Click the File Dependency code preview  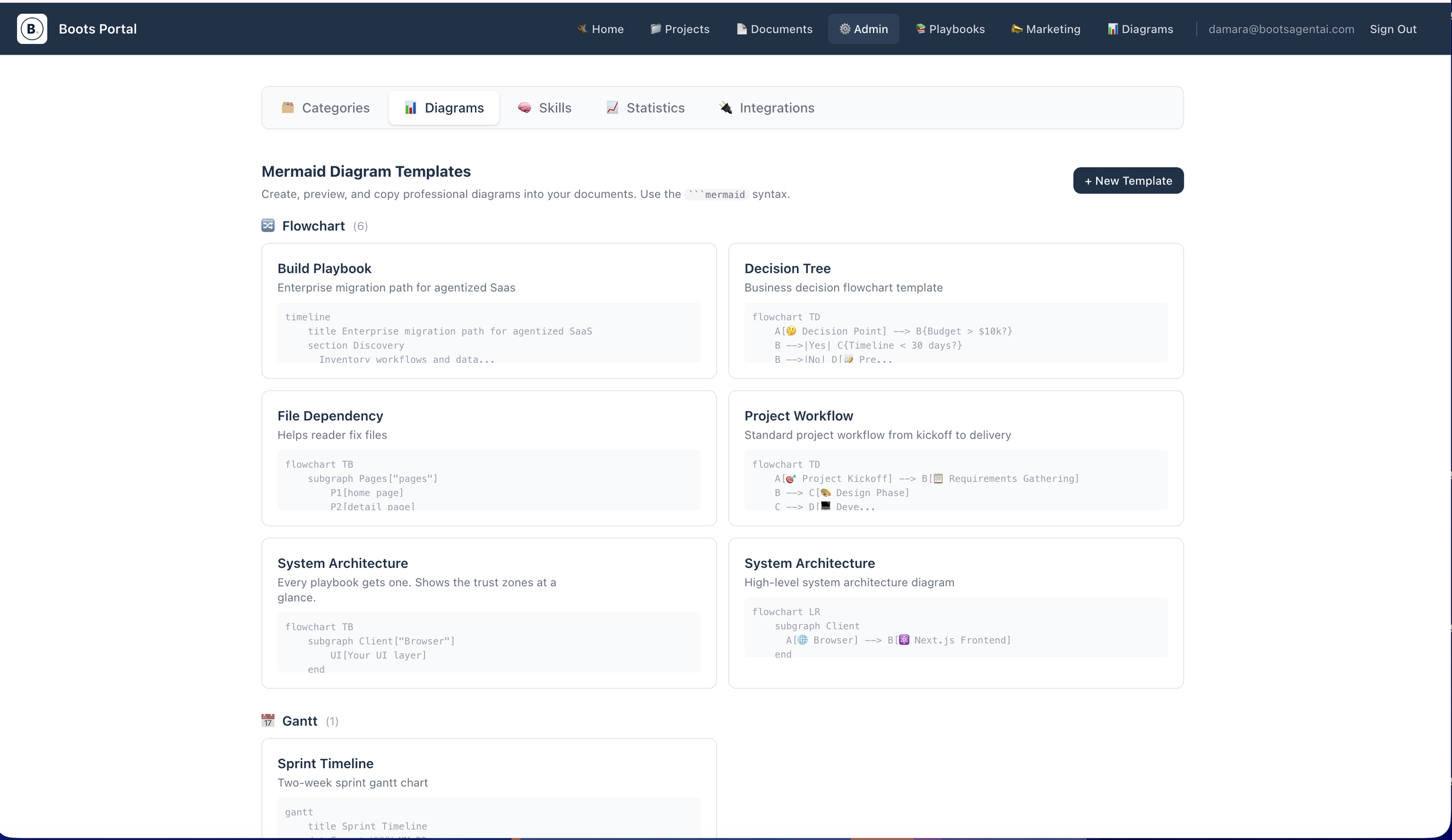489,480
